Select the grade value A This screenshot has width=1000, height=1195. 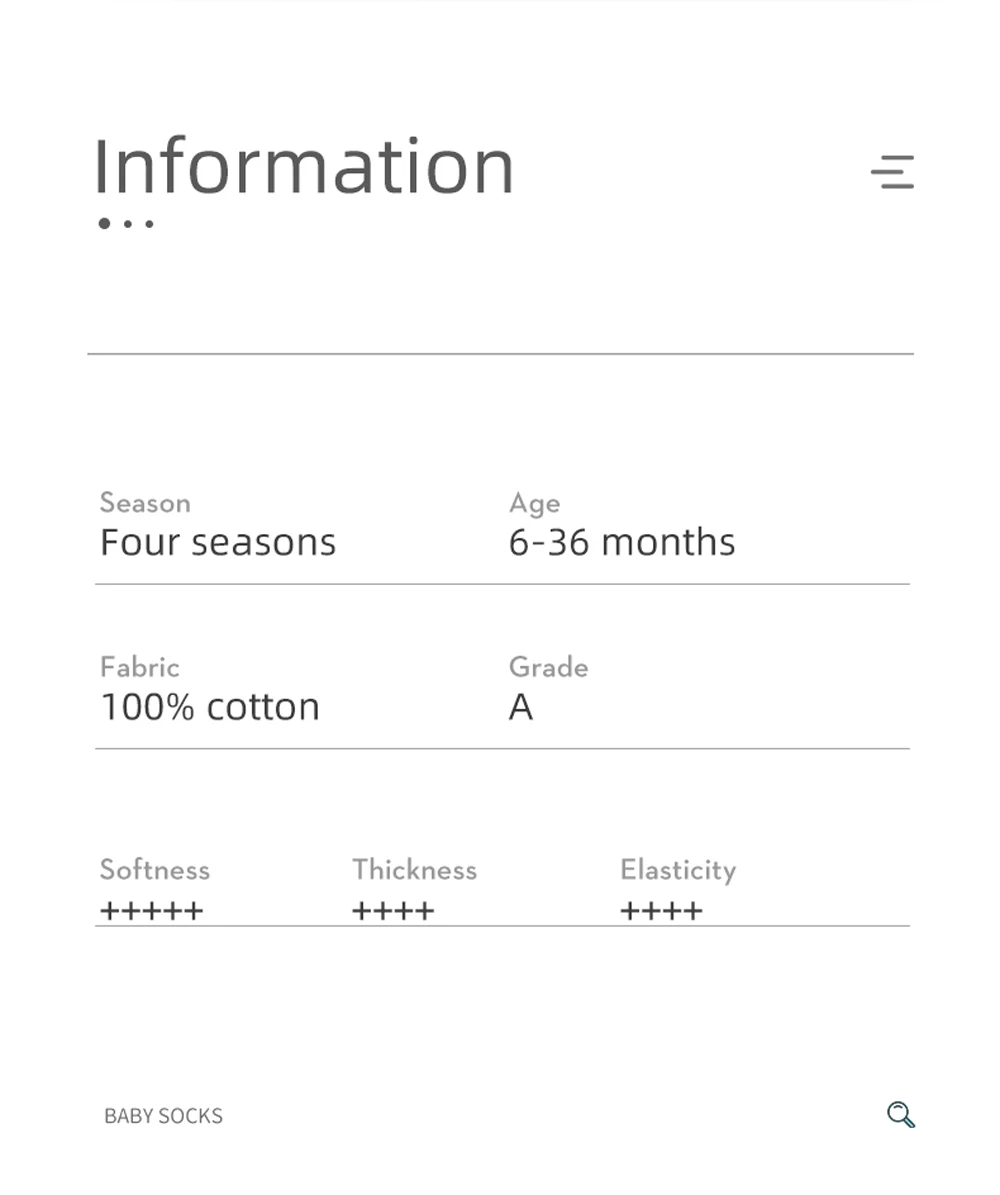click(521, 707)
